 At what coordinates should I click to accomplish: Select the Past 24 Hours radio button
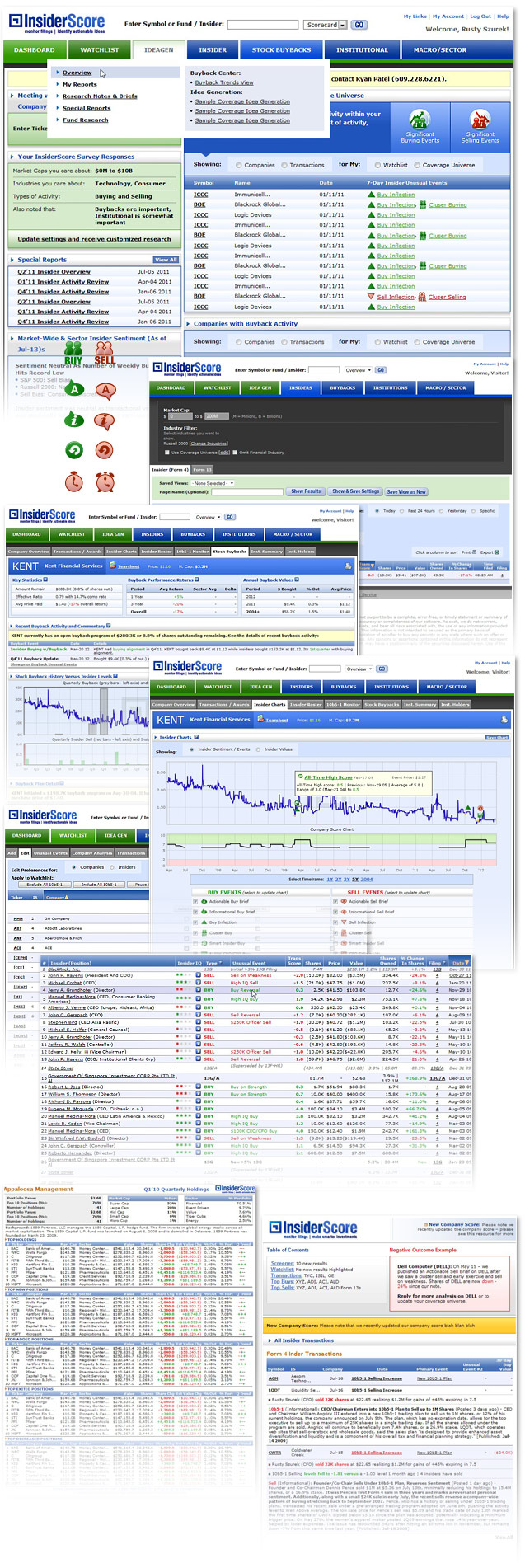pyautogui.click(x=403, y=510)
